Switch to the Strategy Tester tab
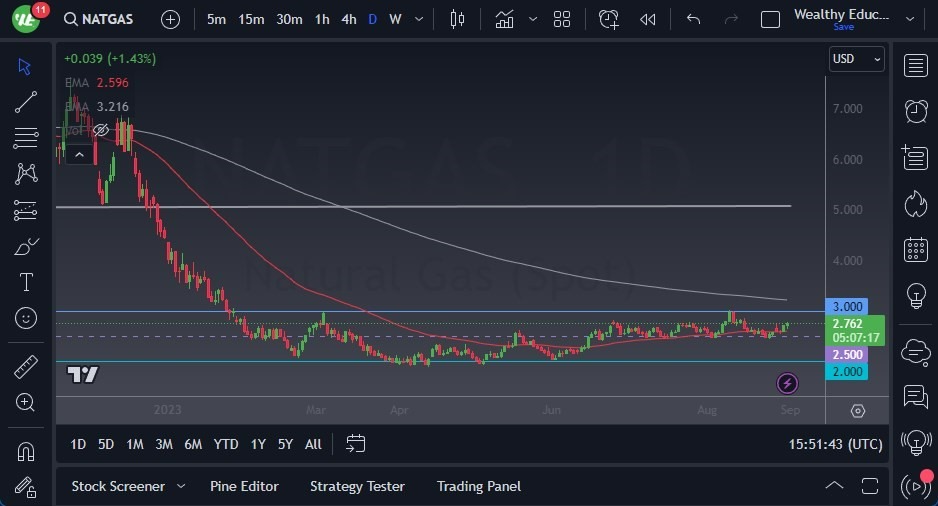This screenshot has height=506, width=938. 357,486
